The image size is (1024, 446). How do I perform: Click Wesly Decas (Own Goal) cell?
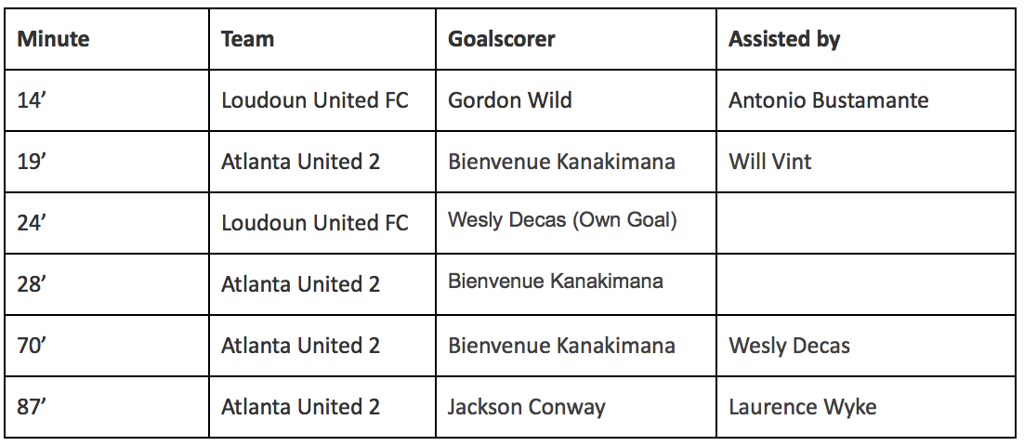click(x=575, y=223)
